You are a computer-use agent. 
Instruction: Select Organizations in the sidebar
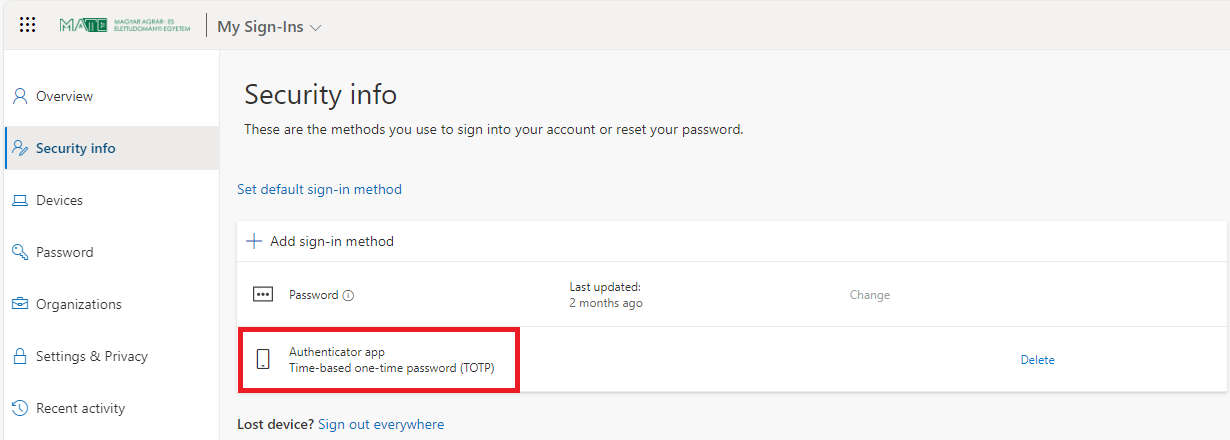tap(79, 304)
